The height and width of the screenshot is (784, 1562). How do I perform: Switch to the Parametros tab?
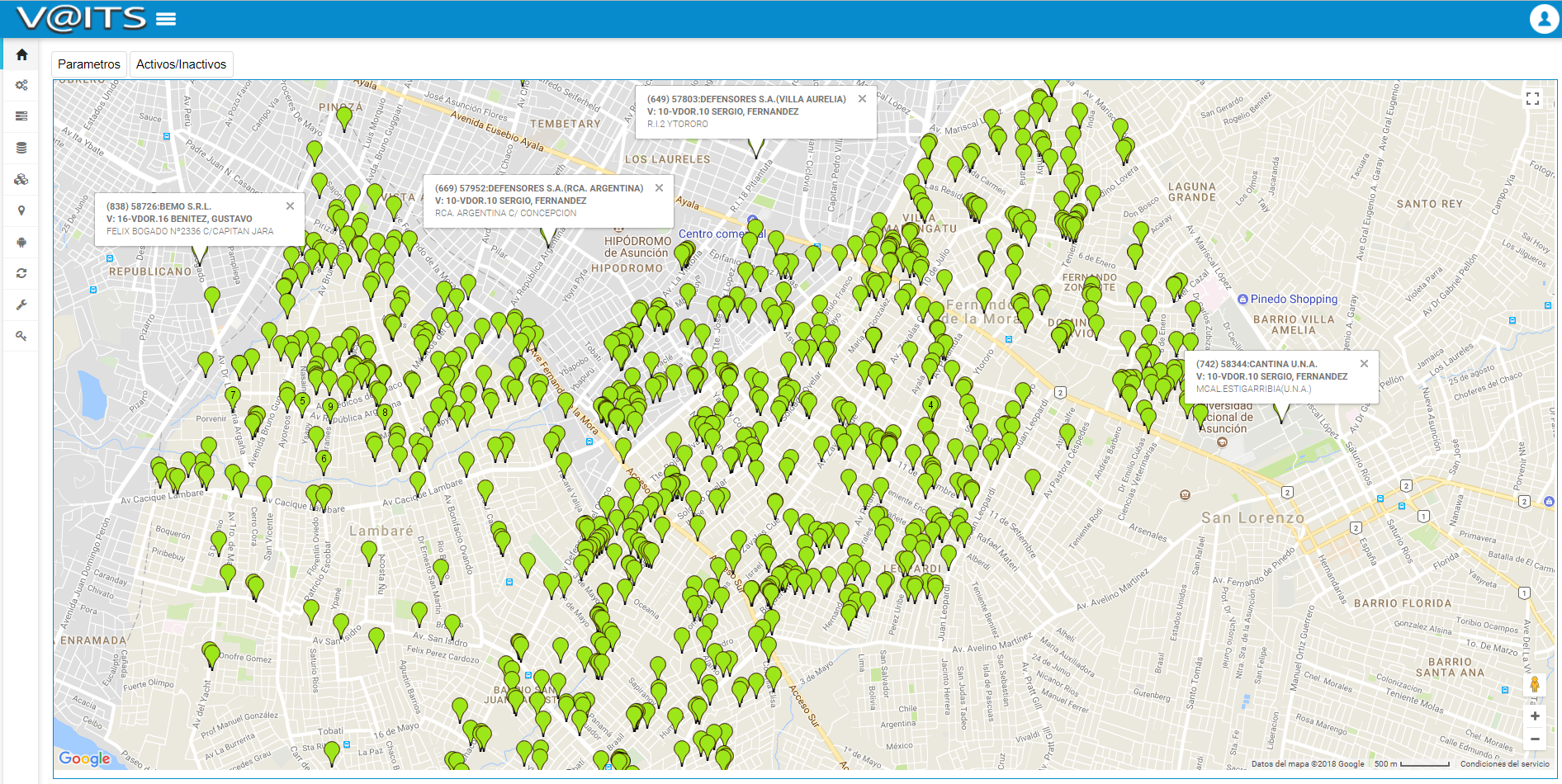[89, 64]
